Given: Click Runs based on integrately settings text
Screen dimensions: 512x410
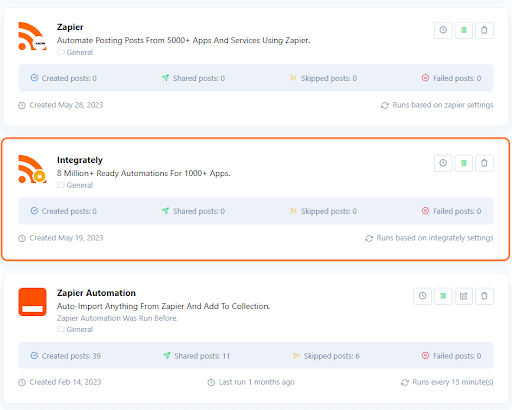Looking at the screenshot, I should pyautogui.click(x=429, y=238).
